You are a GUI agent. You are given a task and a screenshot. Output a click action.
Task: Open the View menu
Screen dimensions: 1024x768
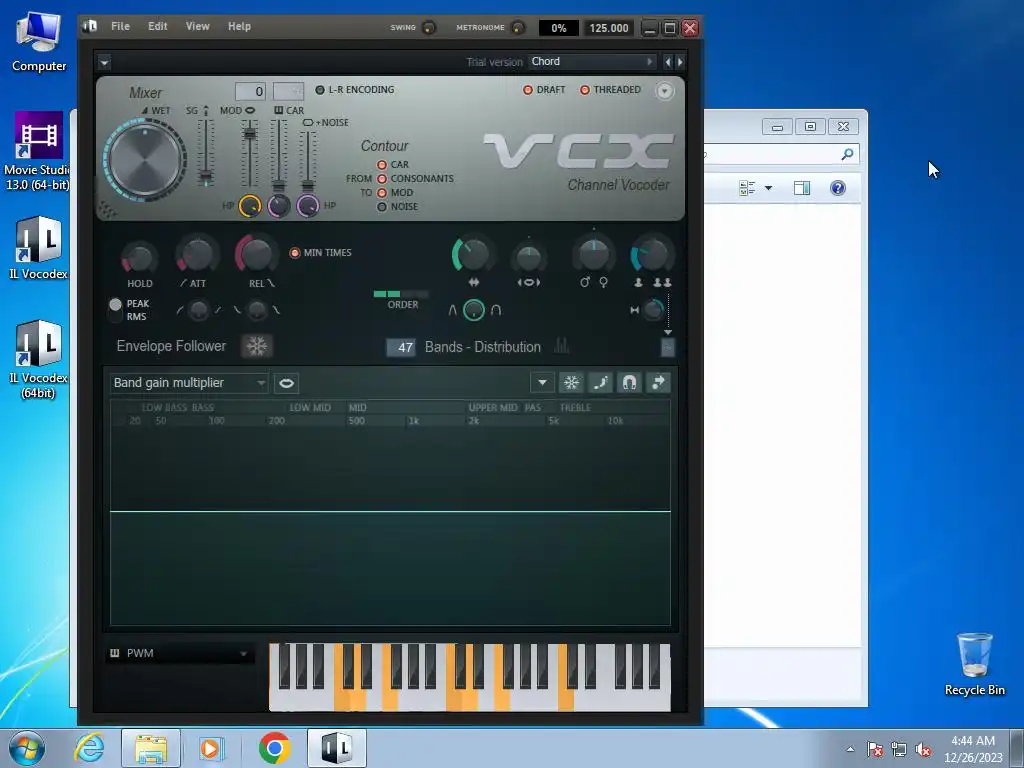(197, 26)
